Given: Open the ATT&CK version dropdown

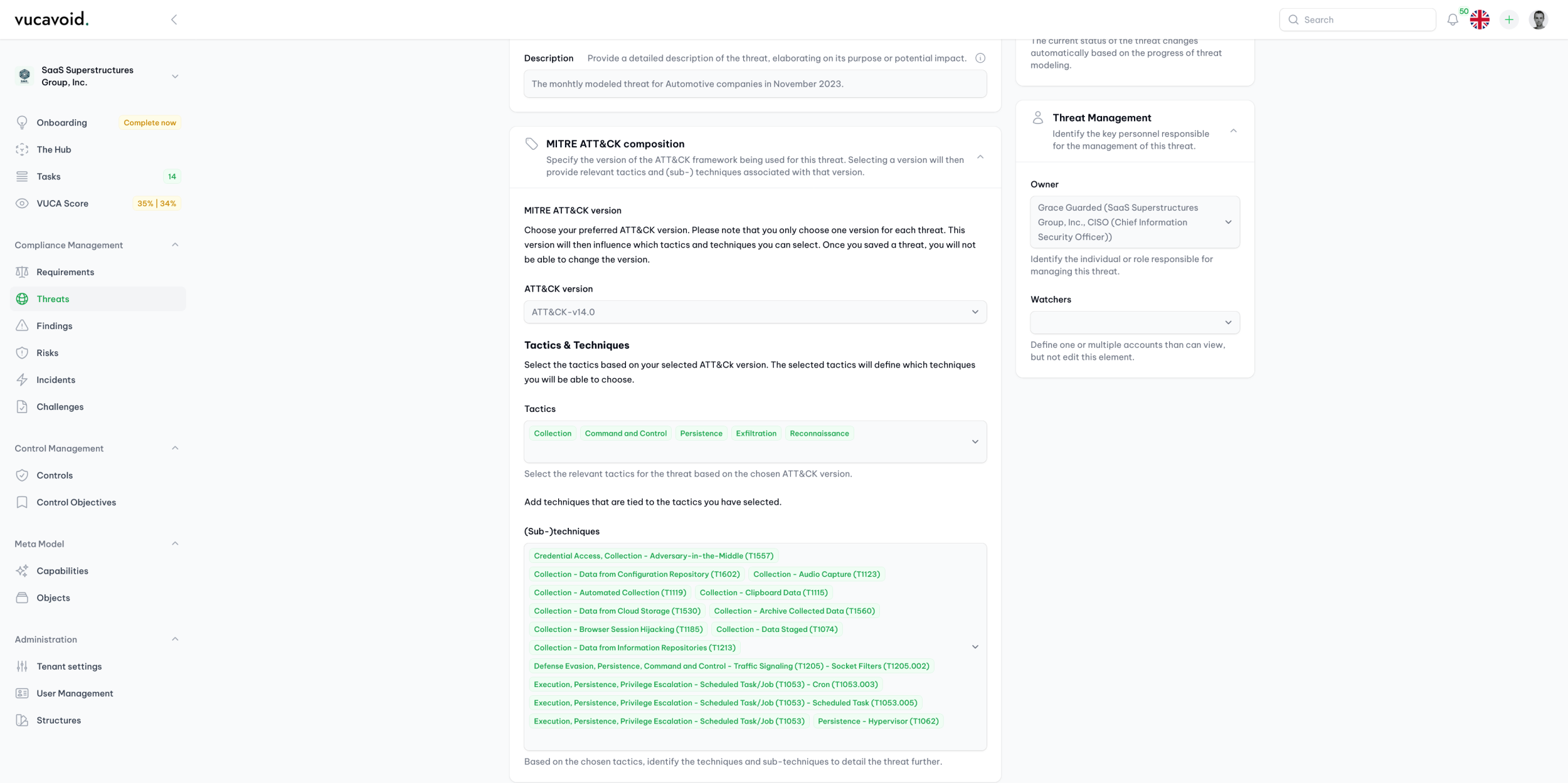Looking at the screenshot, I should click(x=755, y=312).
